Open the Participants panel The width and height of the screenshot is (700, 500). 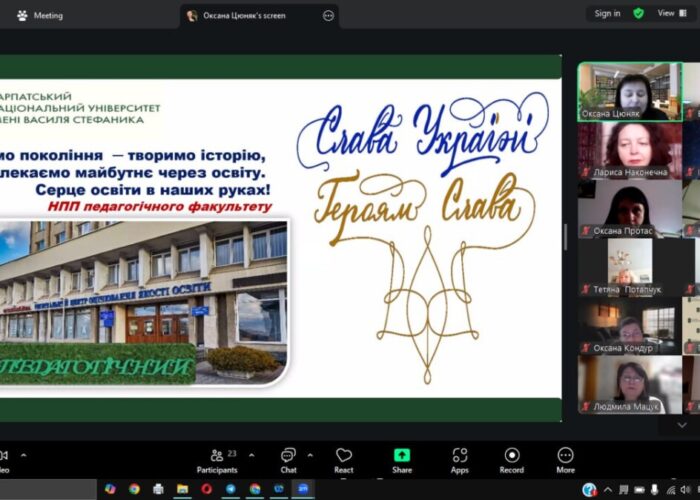(x=217, y=458)
